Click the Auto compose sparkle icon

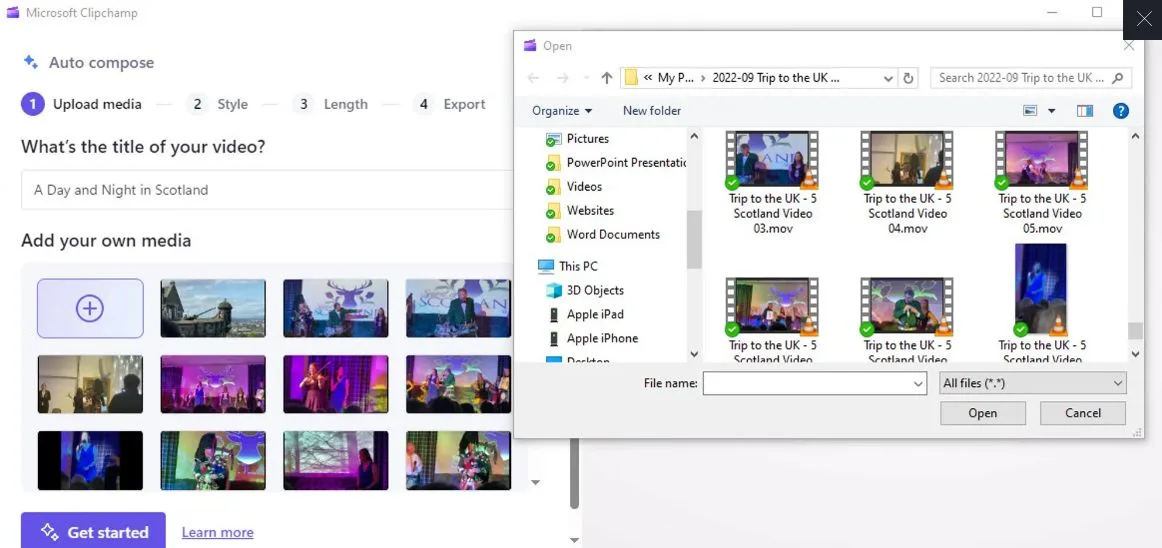point(30,62)
